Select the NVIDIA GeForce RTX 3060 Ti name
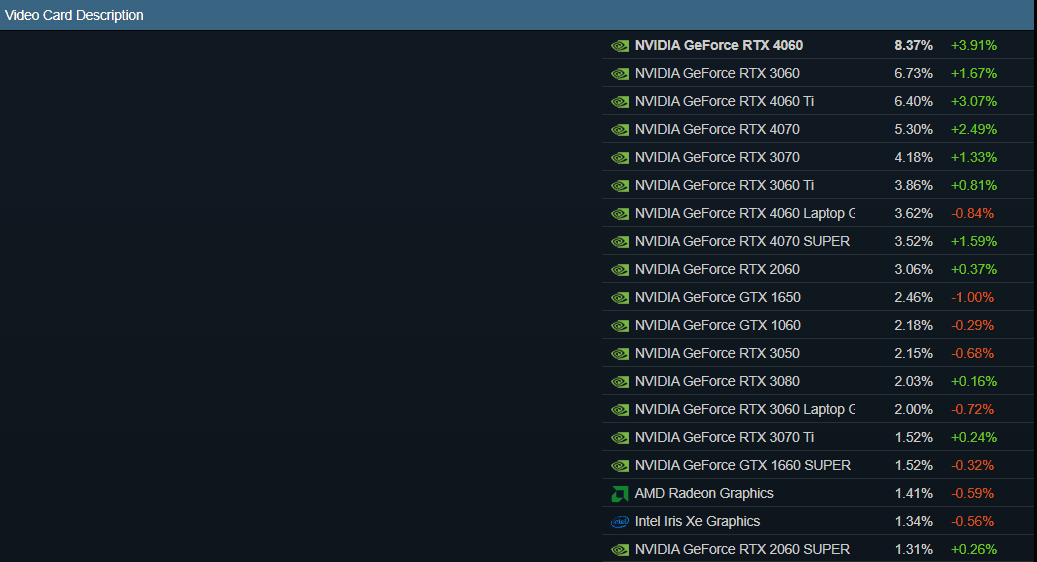 pos(724,185)
